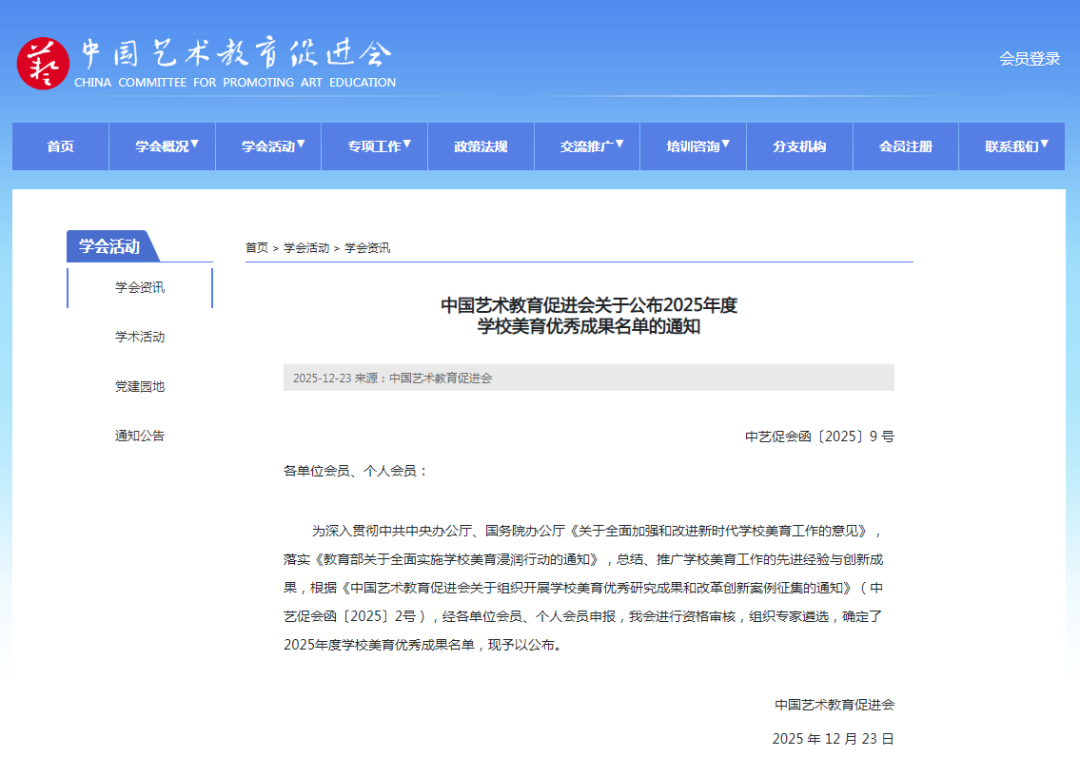Viewport: 1080px width, 757px height.
Task: Click the 会员注册 button
Action: (x=905, y=146)
